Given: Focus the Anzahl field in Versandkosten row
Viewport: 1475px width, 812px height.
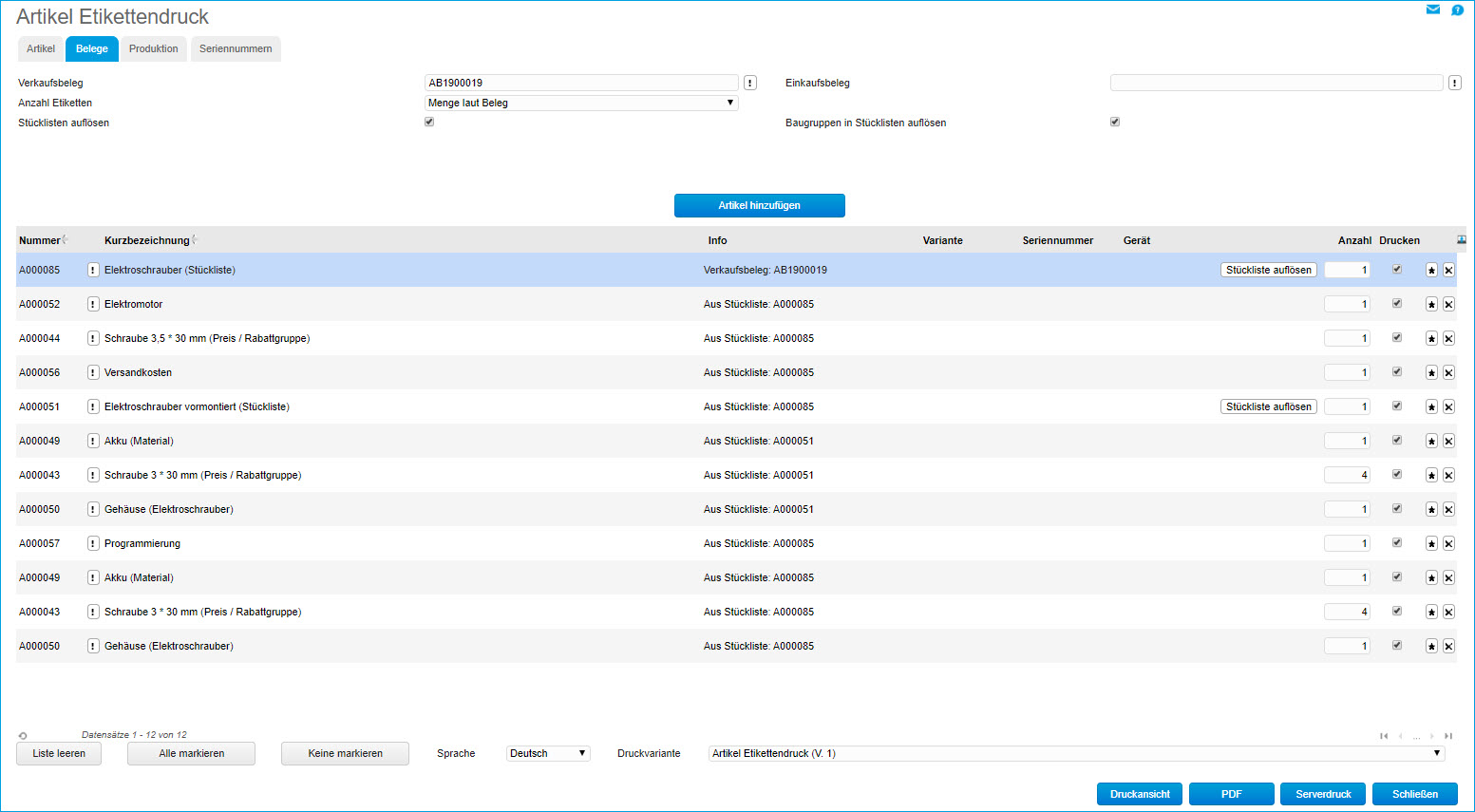Looking at the screenshot, I should pos(1348,372).
